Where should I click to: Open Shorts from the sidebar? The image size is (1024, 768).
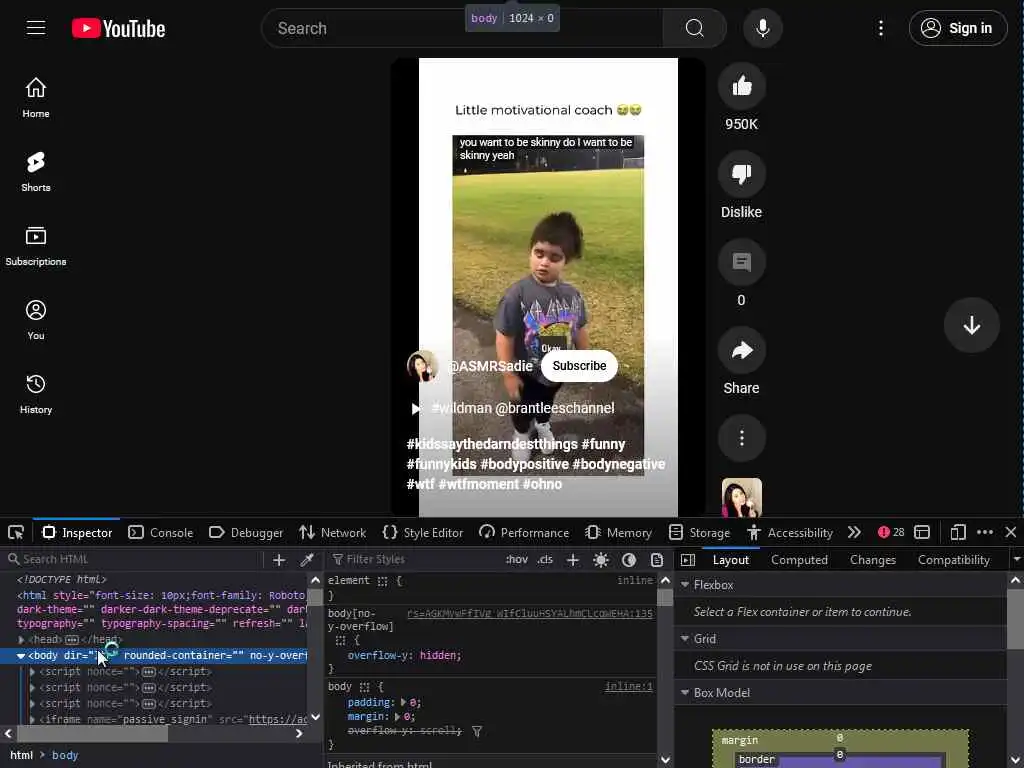(36, 172)
